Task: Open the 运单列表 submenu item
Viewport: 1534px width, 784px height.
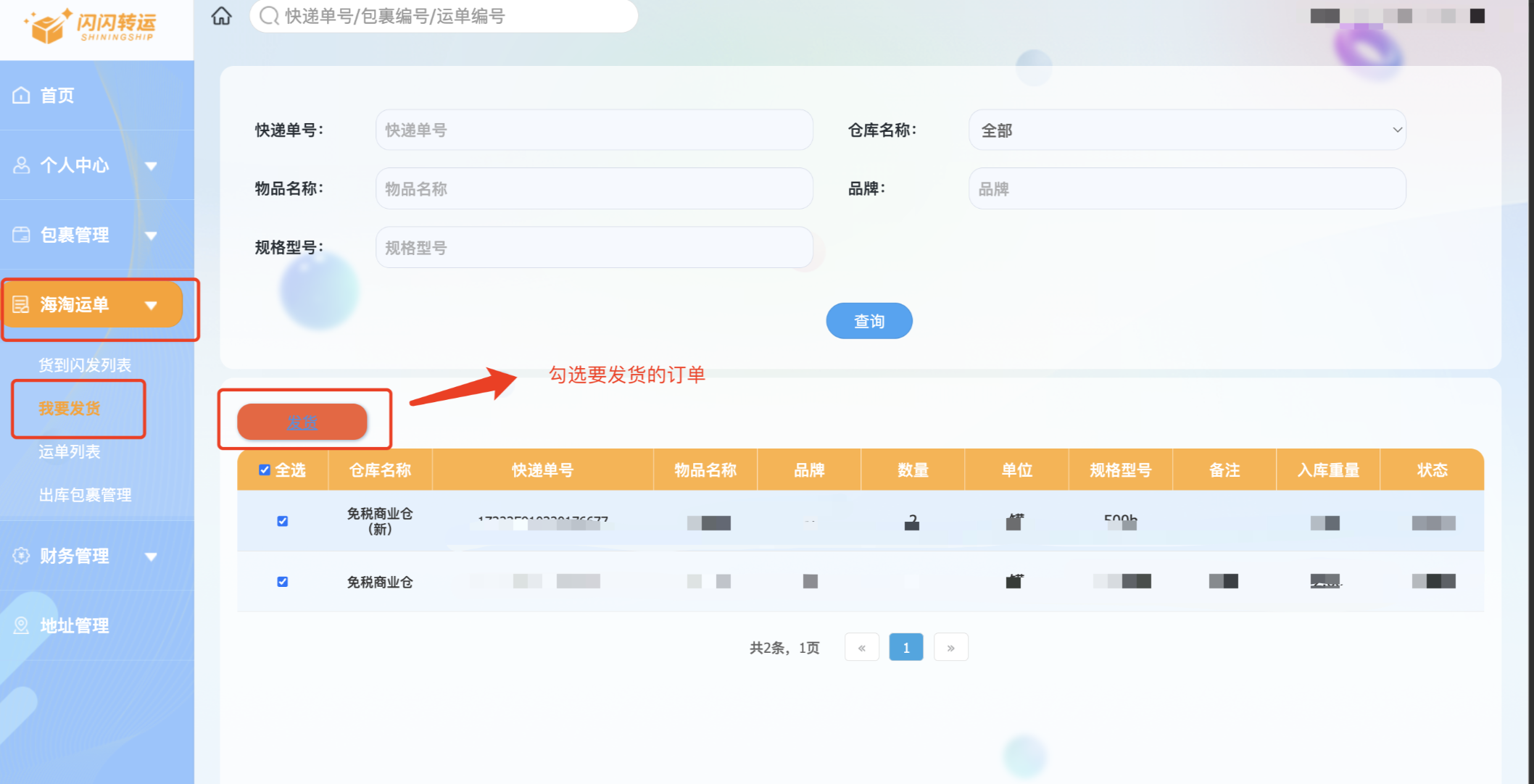Action: (x=70, y=451)
